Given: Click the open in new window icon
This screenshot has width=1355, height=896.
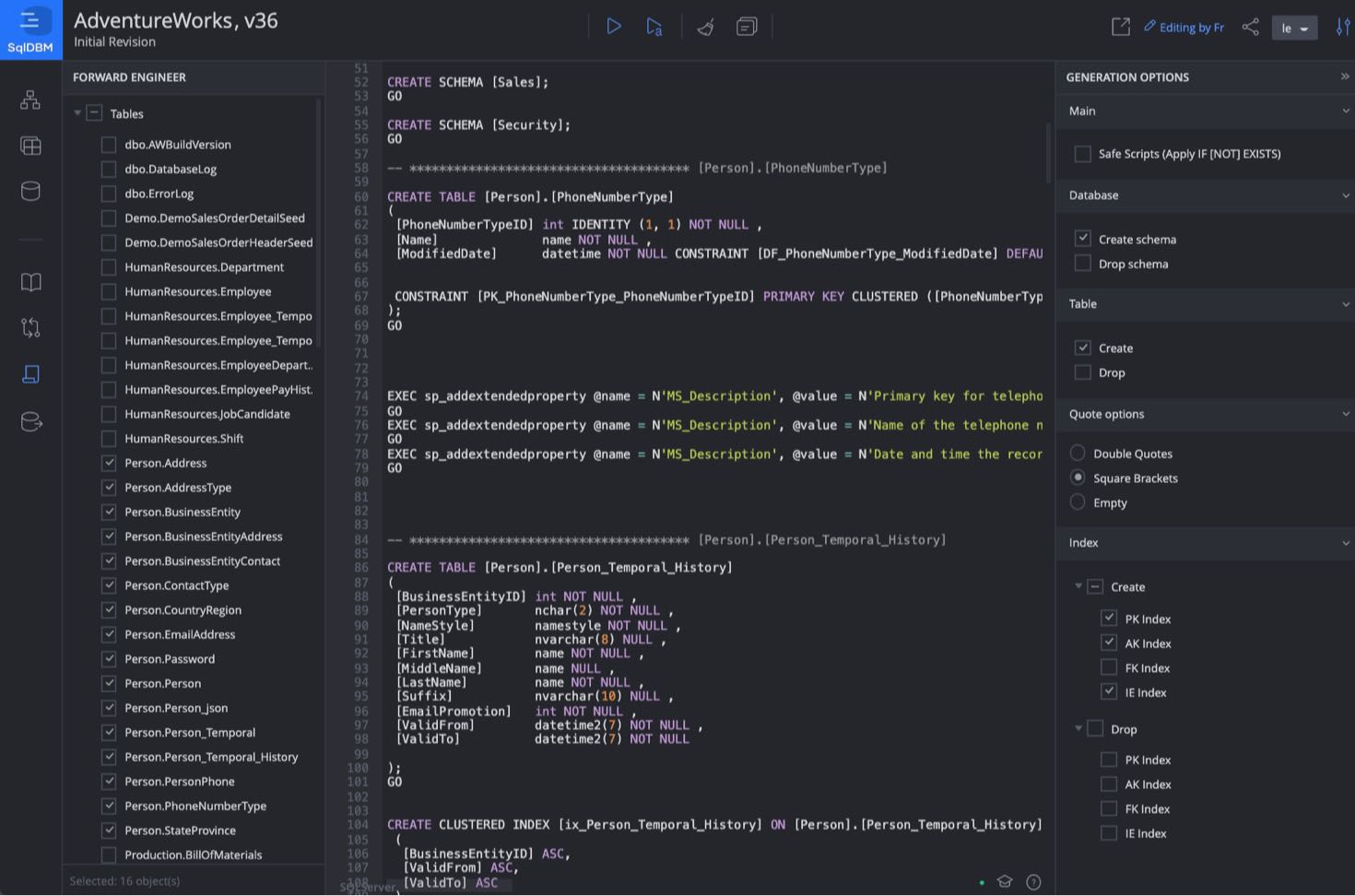Looking at the screenshot, I should click(1121, 27).
